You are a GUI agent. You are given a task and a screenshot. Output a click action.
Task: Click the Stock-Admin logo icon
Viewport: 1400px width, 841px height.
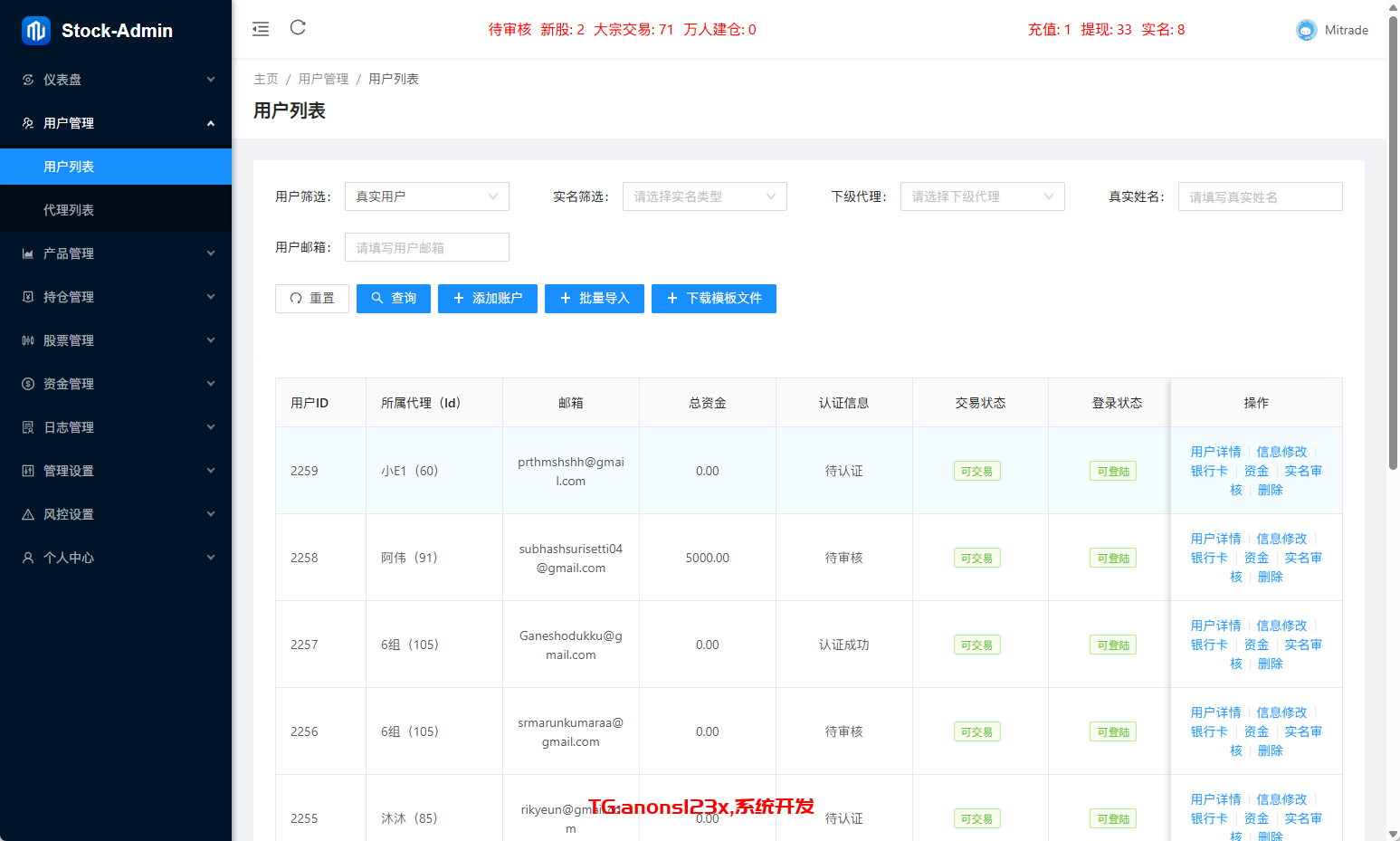(x=35, y=31)
